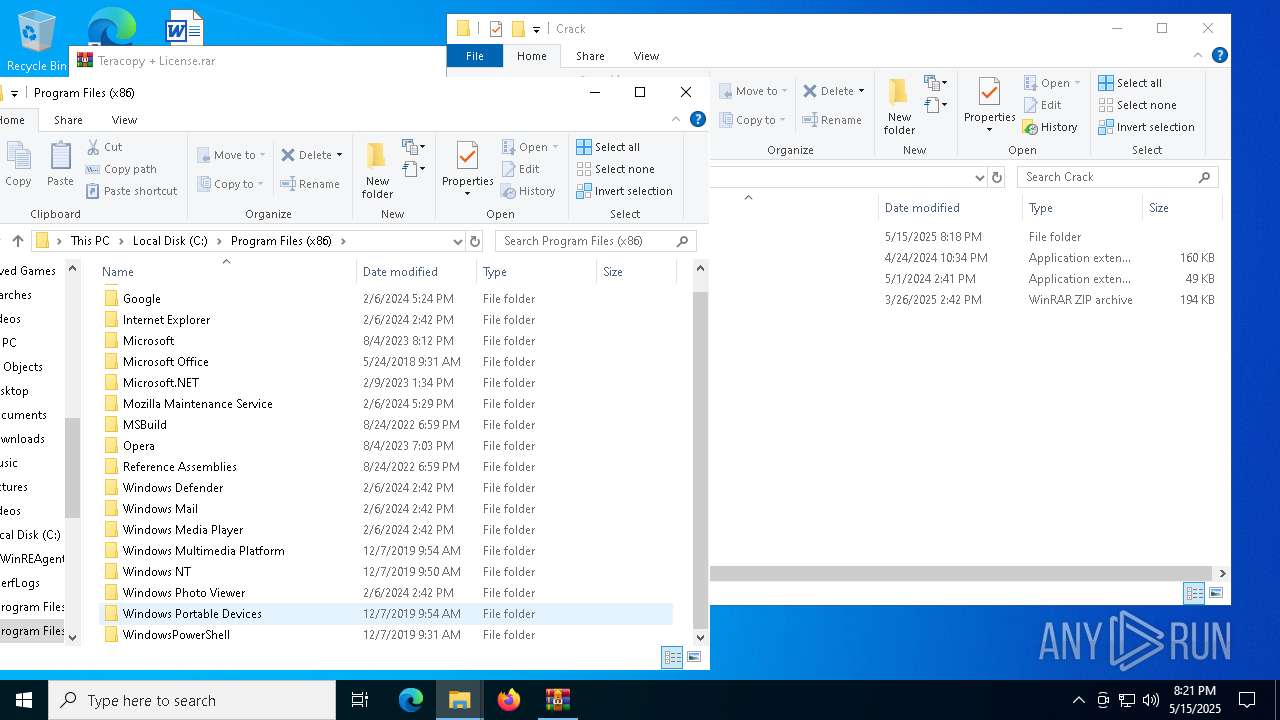Click This PC in breadcrumb path
The image size is (1280, 720).
tap(90, 241)
